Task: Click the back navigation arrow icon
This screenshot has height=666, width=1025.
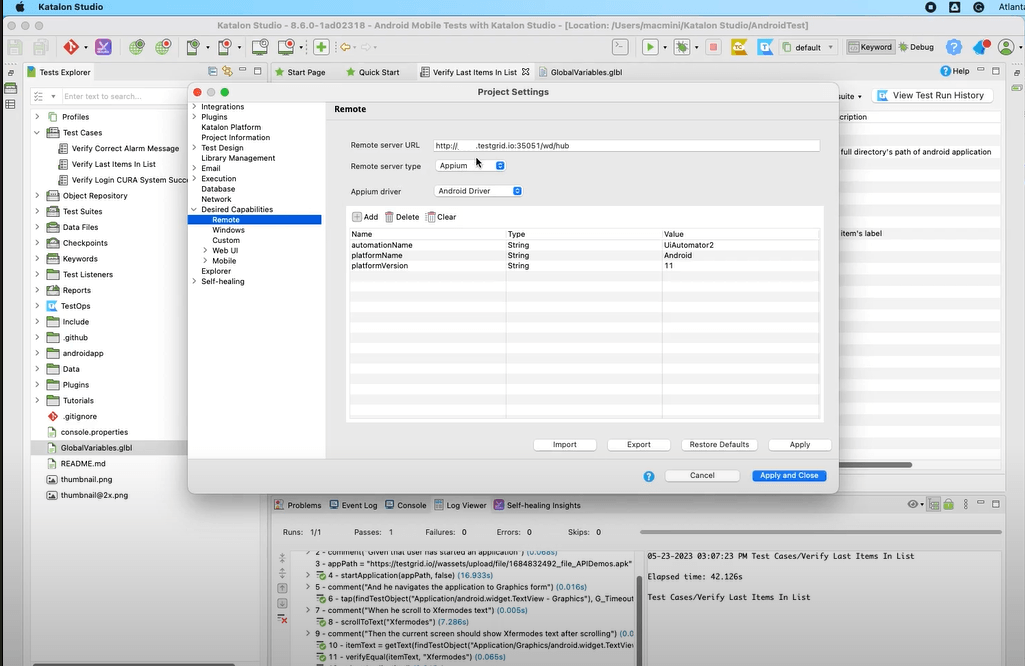Action: 344,47
